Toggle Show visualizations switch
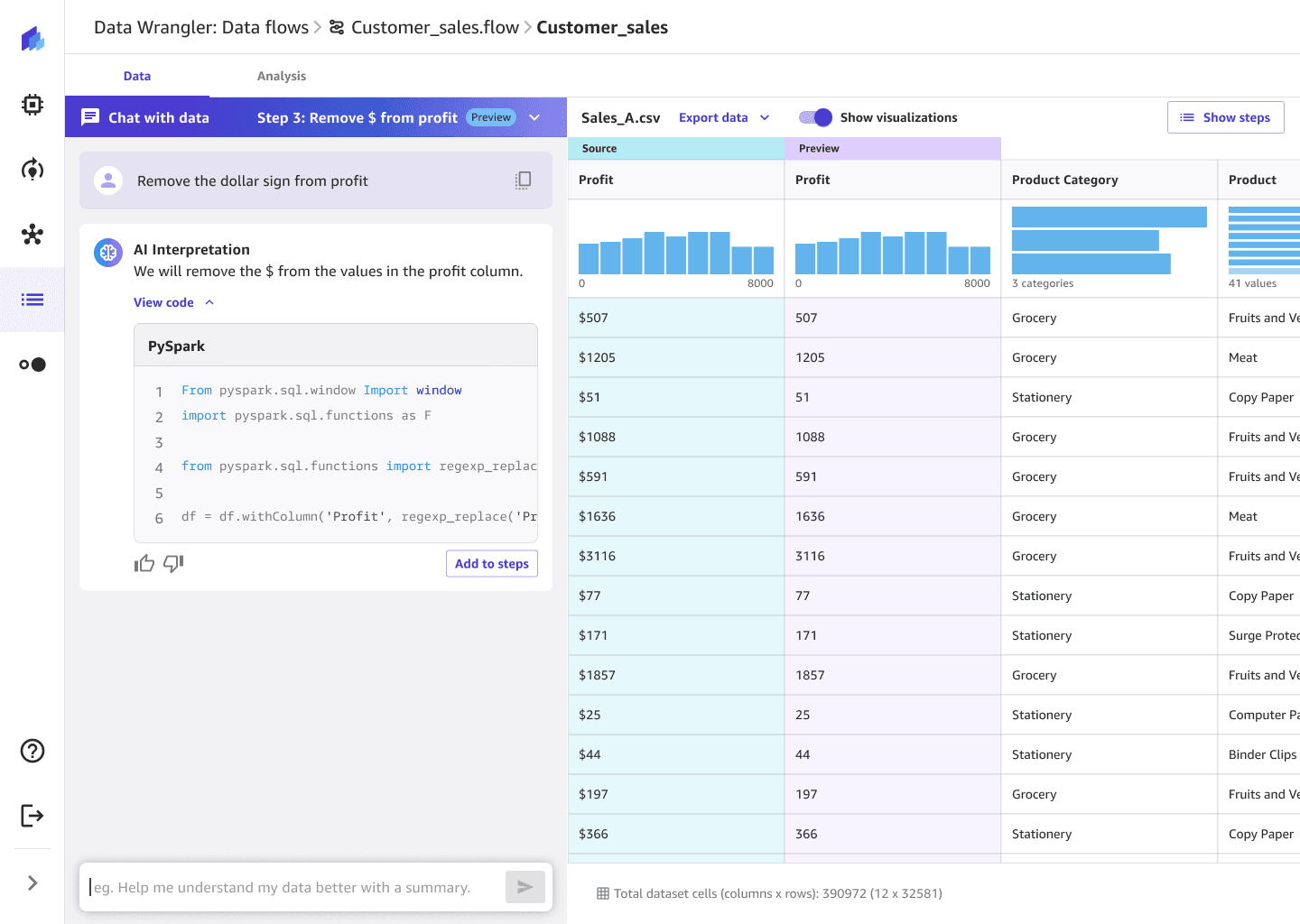This screenshot has height=924, width=1300. pos(815,117)
